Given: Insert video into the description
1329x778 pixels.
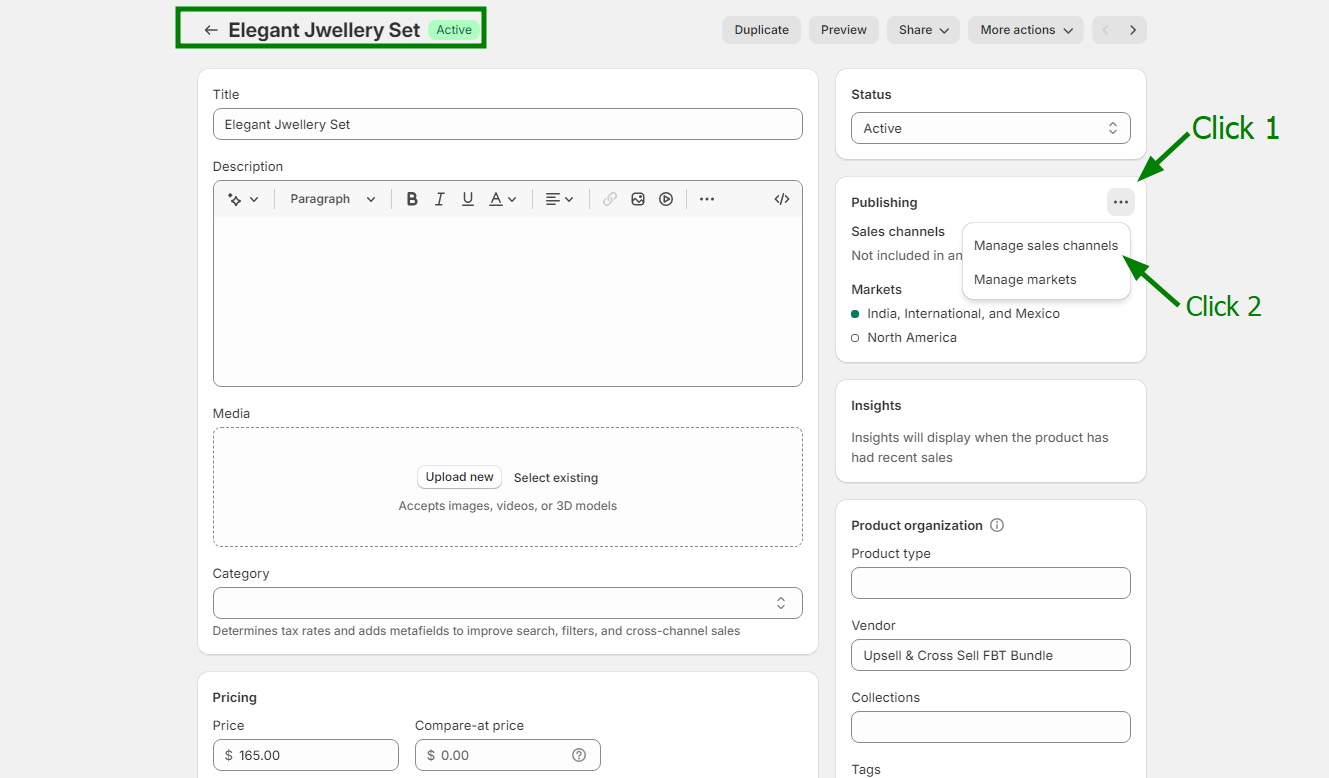Looking at the screenshot, I should (x=666, y=199).
